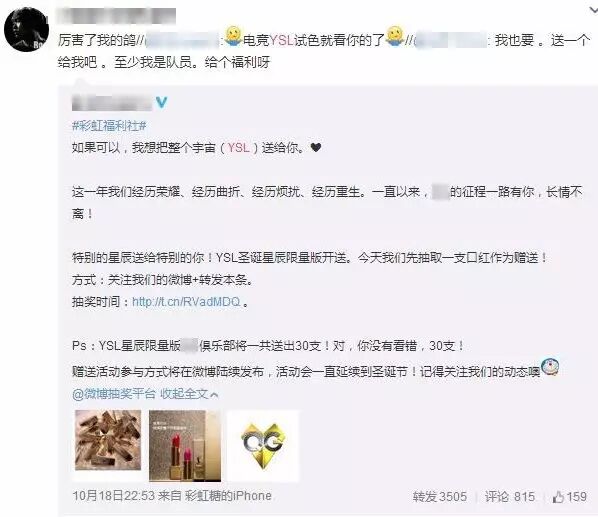Click the black heart emoji after 送给你
The height and width of the screenshot is (517, 598).
[x=316, y=147]
